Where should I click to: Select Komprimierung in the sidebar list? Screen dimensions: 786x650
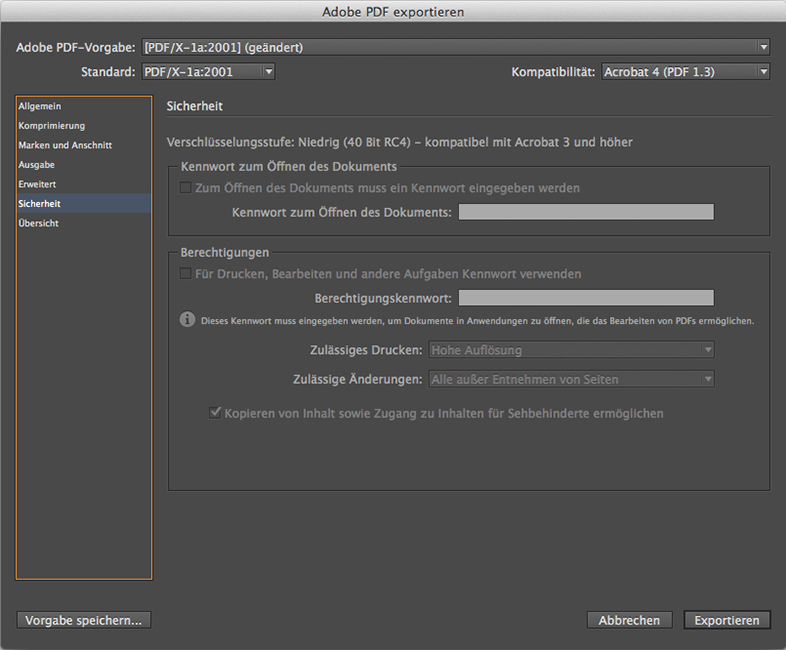pyautogui.click(x=84, y=126)
